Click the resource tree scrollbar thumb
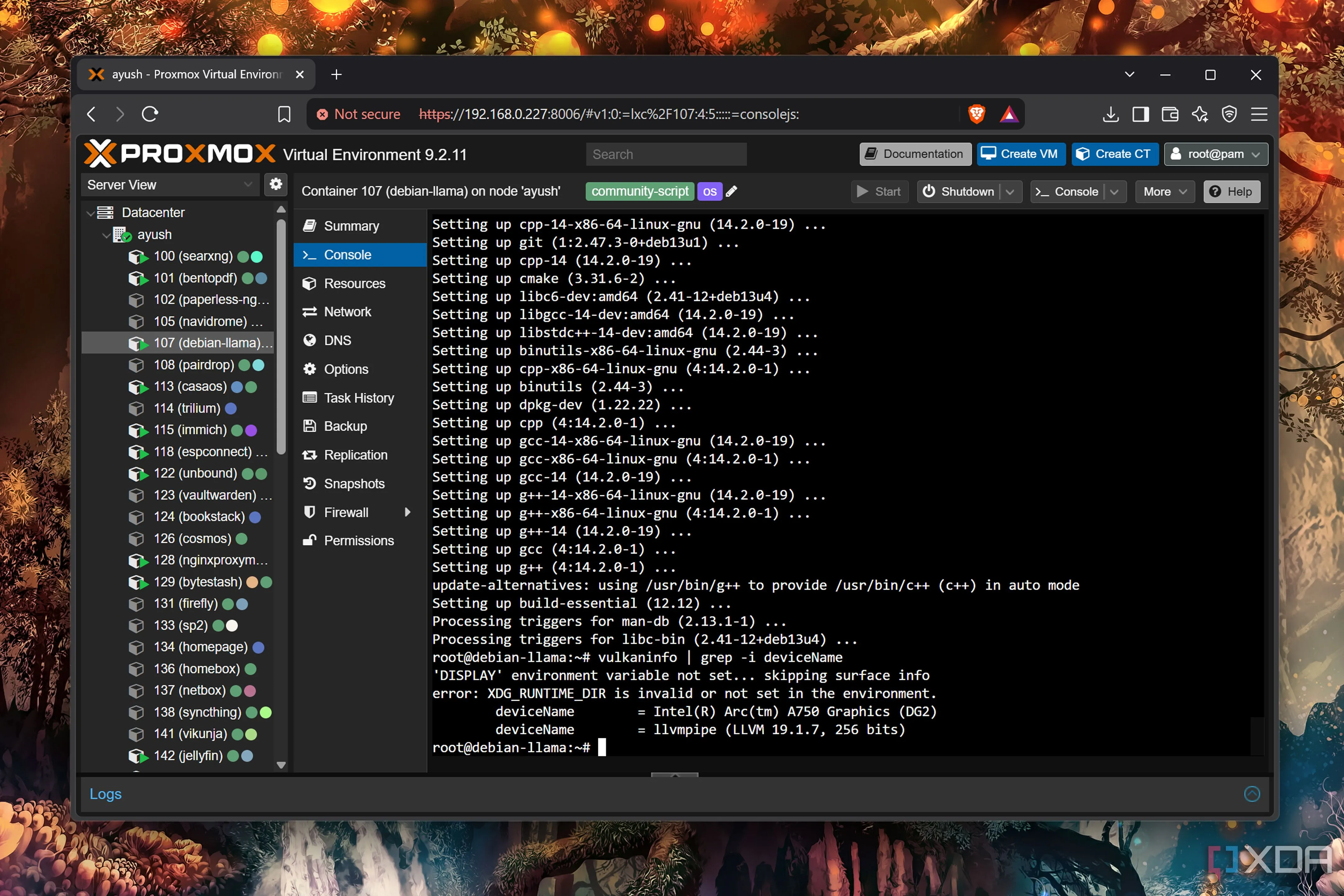1344x896 pixels. 281,337
